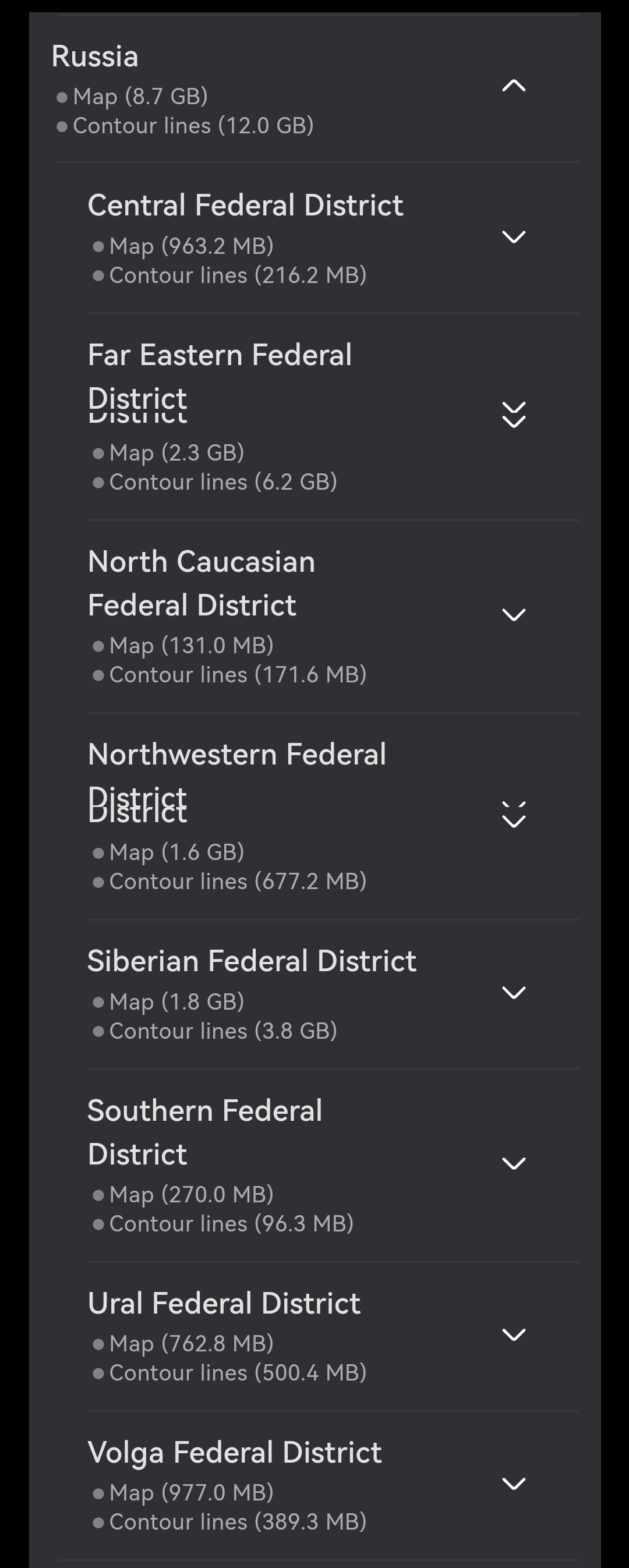Open Volga Federal District entry
Viewport: 629px width, 1568px height.
pos(235,1452)
